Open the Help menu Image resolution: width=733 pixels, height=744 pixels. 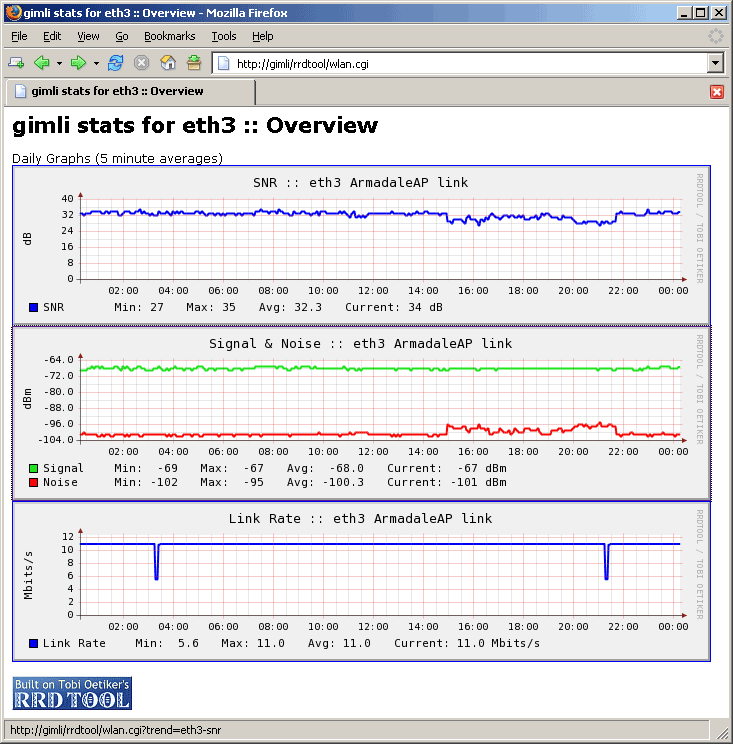point(262,36)
